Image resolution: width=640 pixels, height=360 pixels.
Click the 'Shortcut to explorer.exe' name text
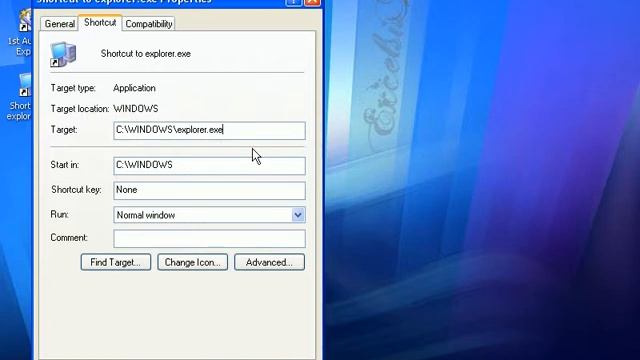(x=146, y=54)
